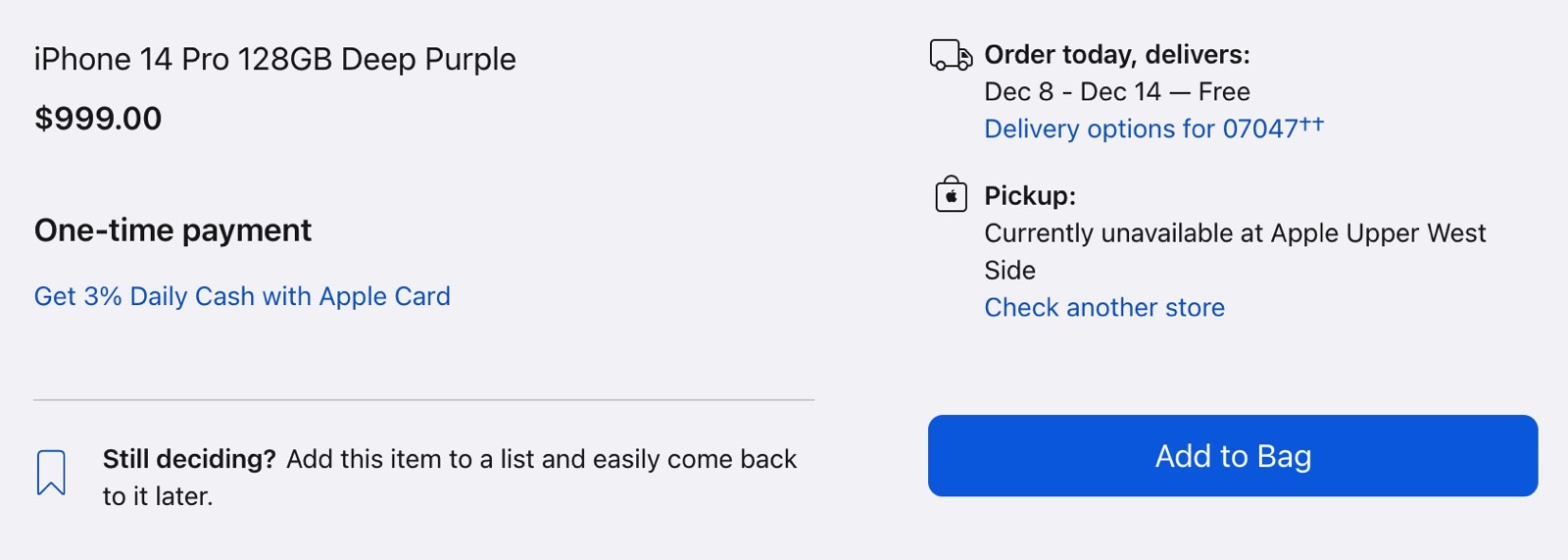Click the "Pickup:" label
This screenshot has width=1568, height=560.
tap(1030, 196)
